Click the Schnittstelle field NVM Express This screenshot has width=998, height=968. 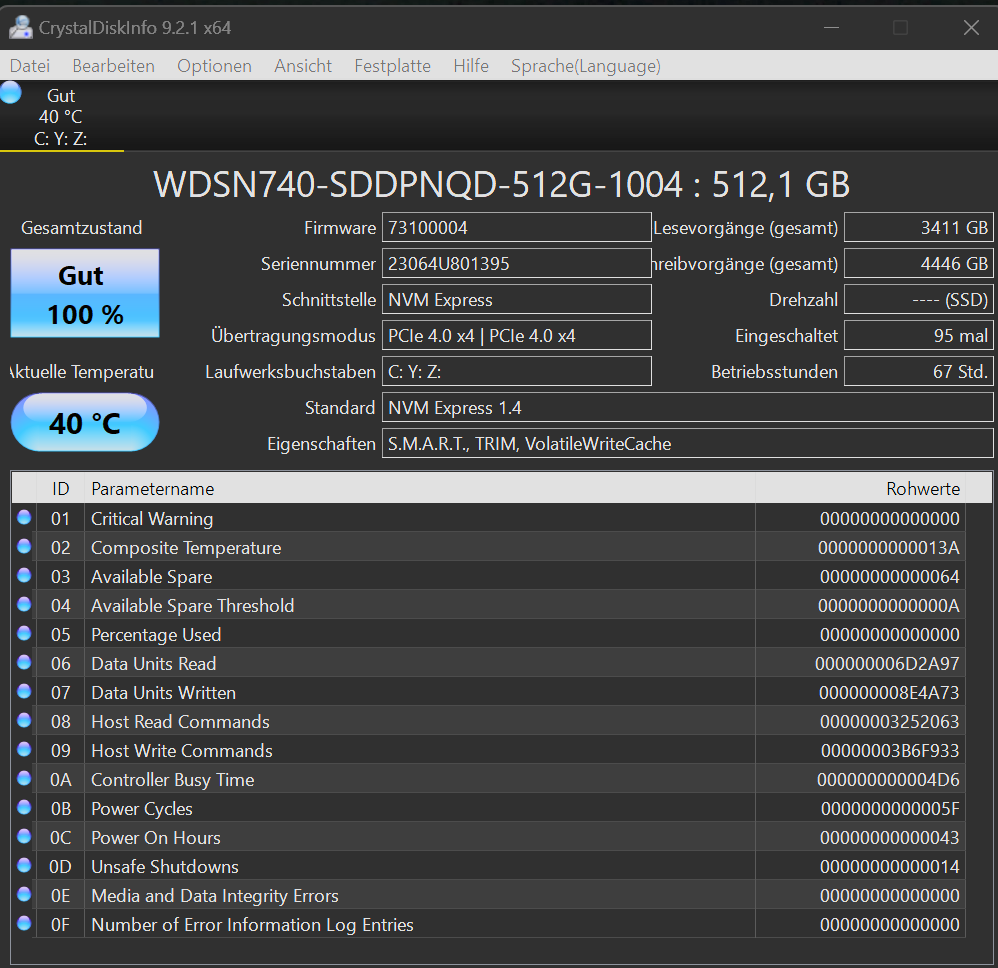click(516, 300)
